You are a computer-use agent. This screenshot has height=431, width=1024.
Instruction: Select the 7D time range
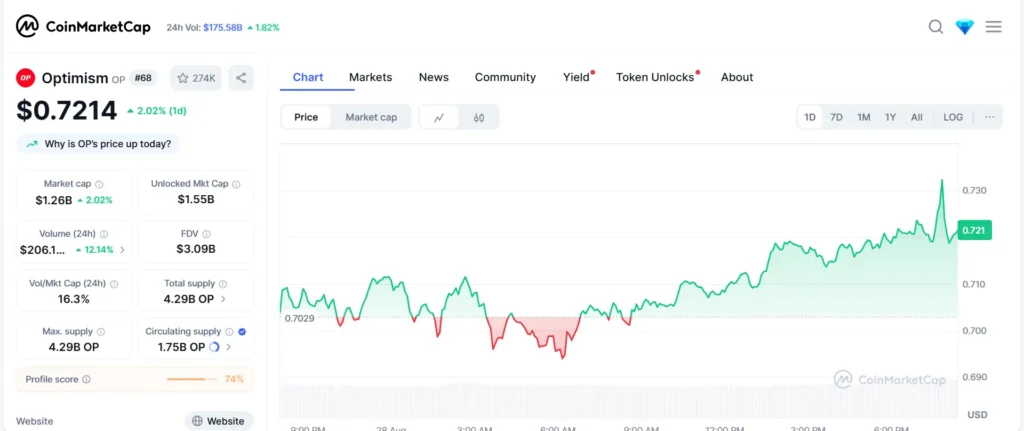coord(836,118)
